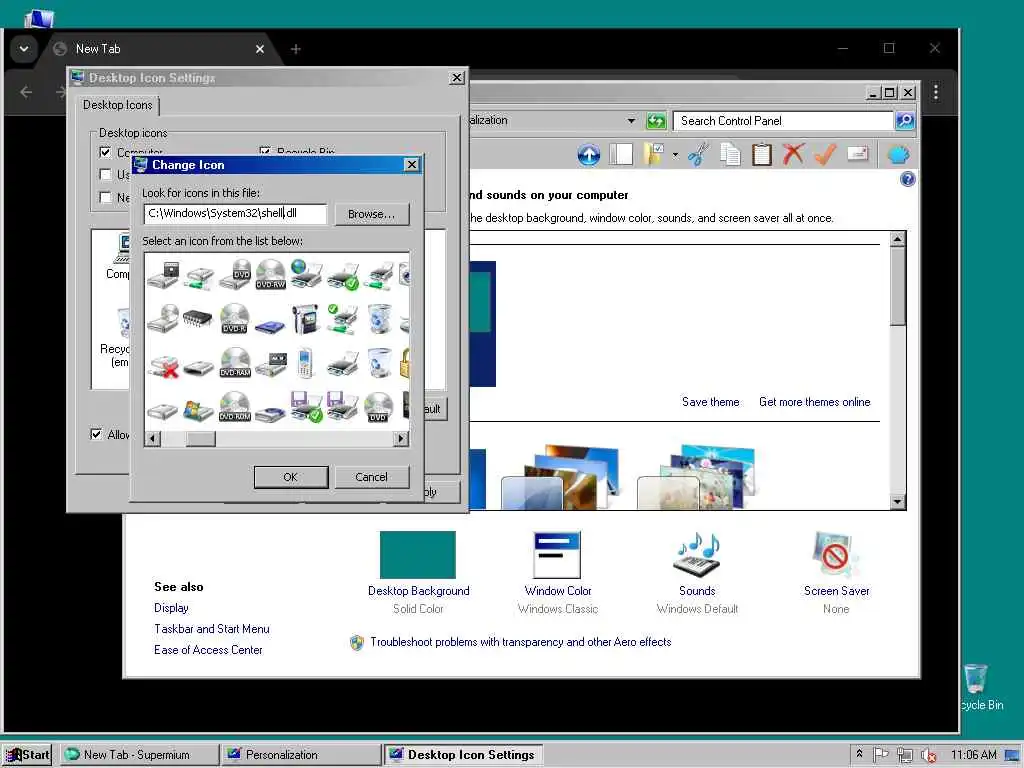Pick the camcorder icon
This screenshot has height=768, width=1024.
point(305,319)
